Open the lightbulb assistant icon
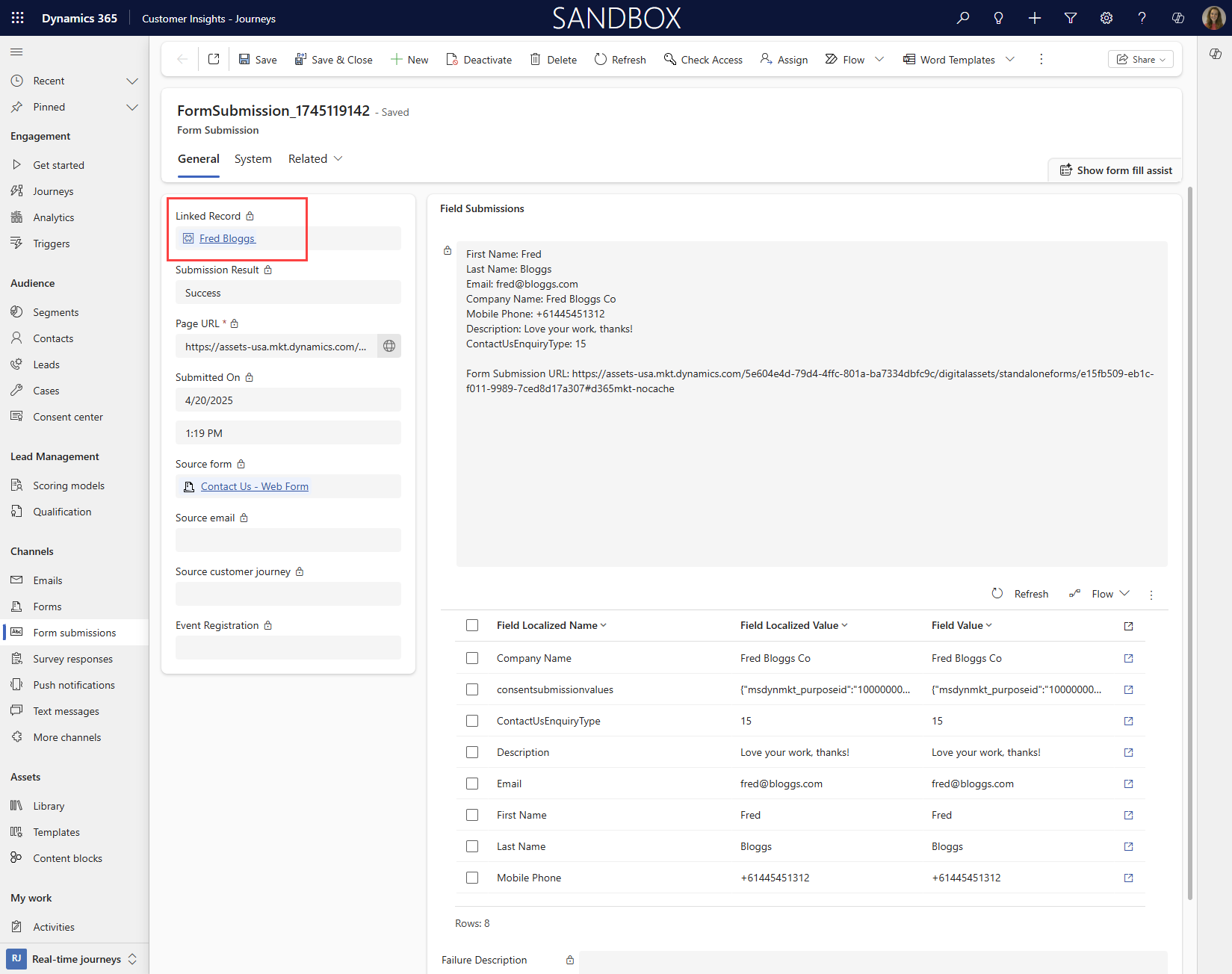 [999, 18]
